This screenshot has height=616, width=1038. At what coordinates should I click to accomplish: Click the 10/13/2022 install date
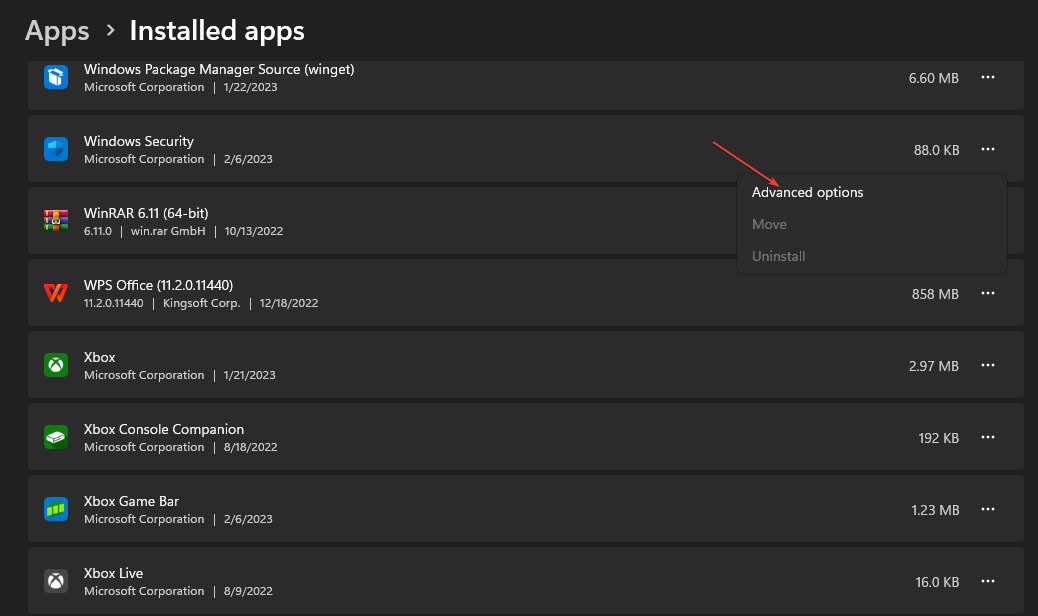tap(254, 231)
